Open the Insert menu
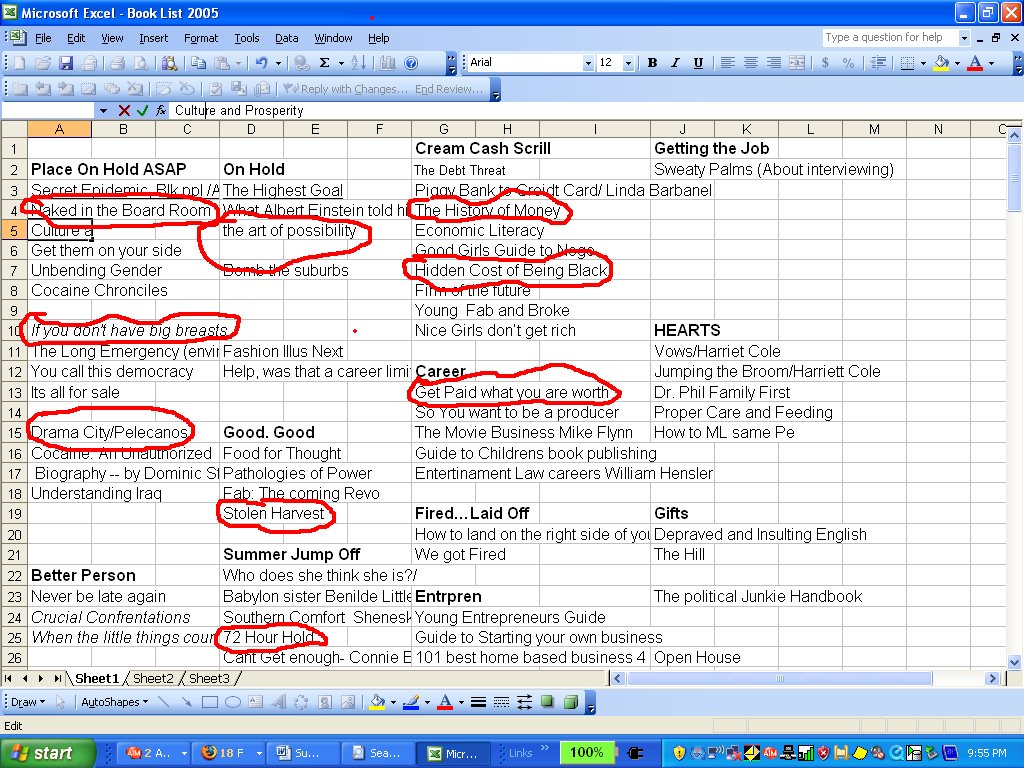 coord(153,39)
